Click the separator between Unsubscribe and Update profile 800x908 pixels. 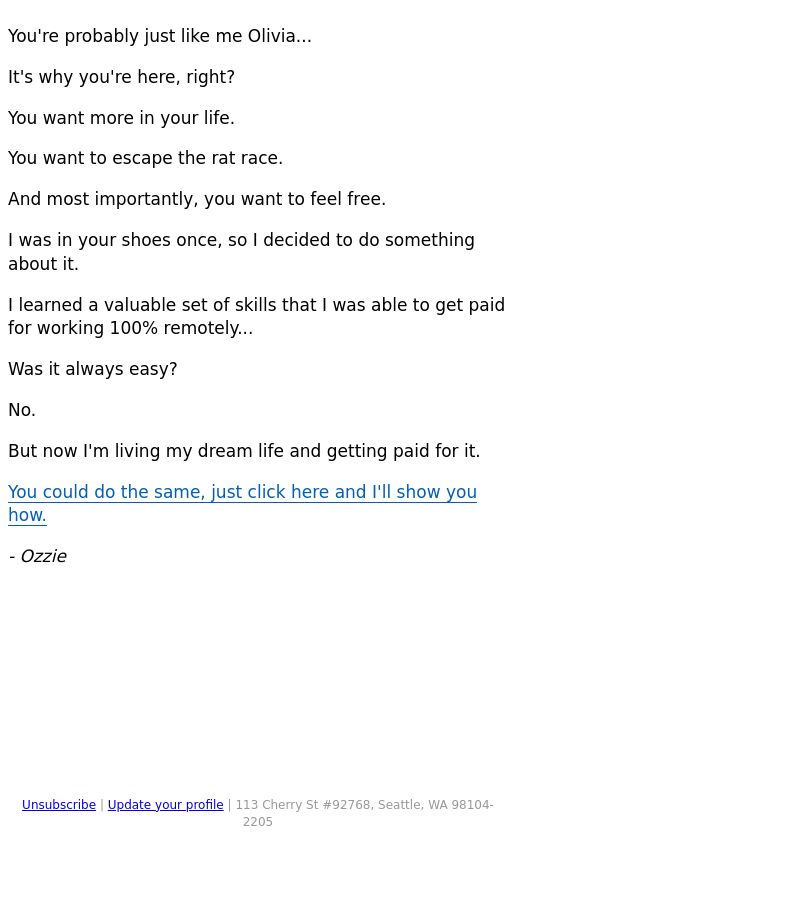click(102, 805)
